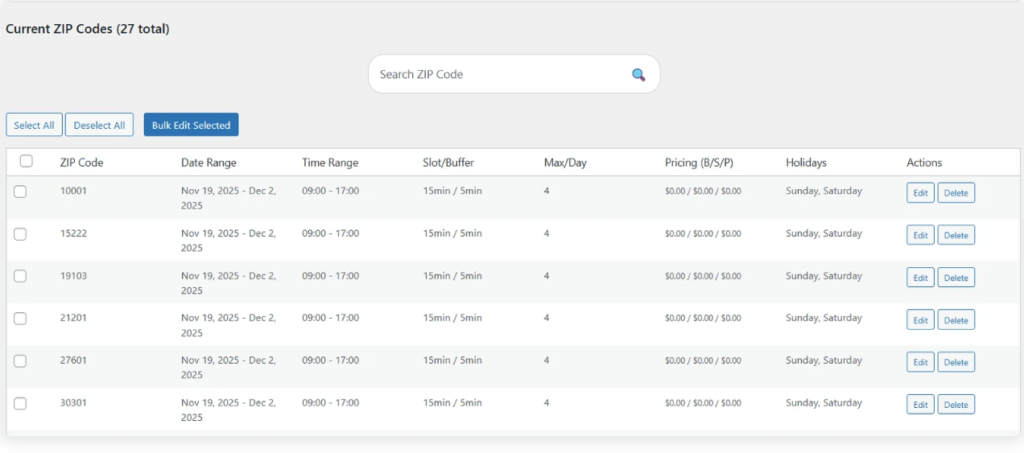
Task: Click the magnifying glass search icon
Action: [638, 75]
